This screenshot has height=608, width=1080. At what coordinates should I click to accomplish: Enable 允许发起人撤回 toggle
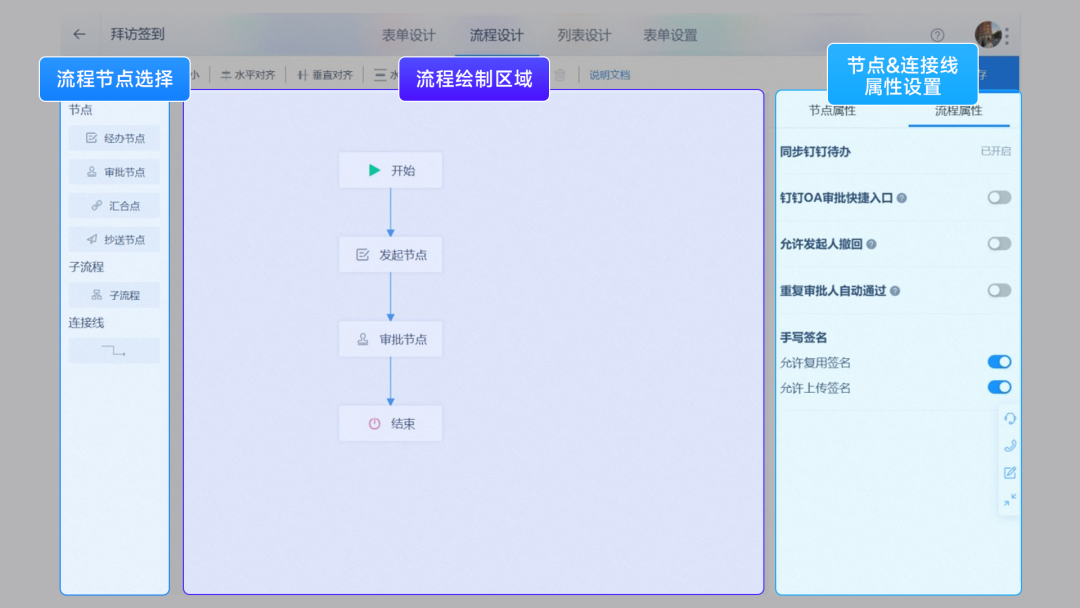point(998,244)
